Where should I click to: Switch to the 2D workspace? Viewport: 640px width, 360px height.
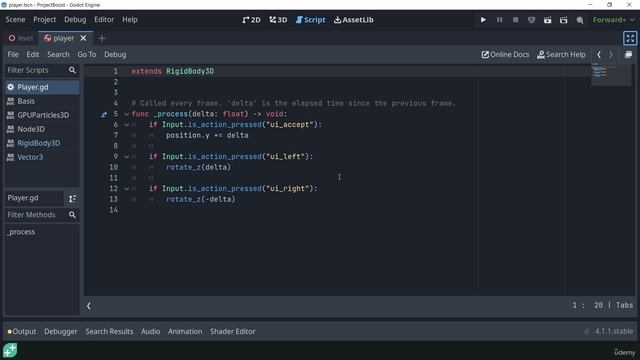click(x=251, y=20)
